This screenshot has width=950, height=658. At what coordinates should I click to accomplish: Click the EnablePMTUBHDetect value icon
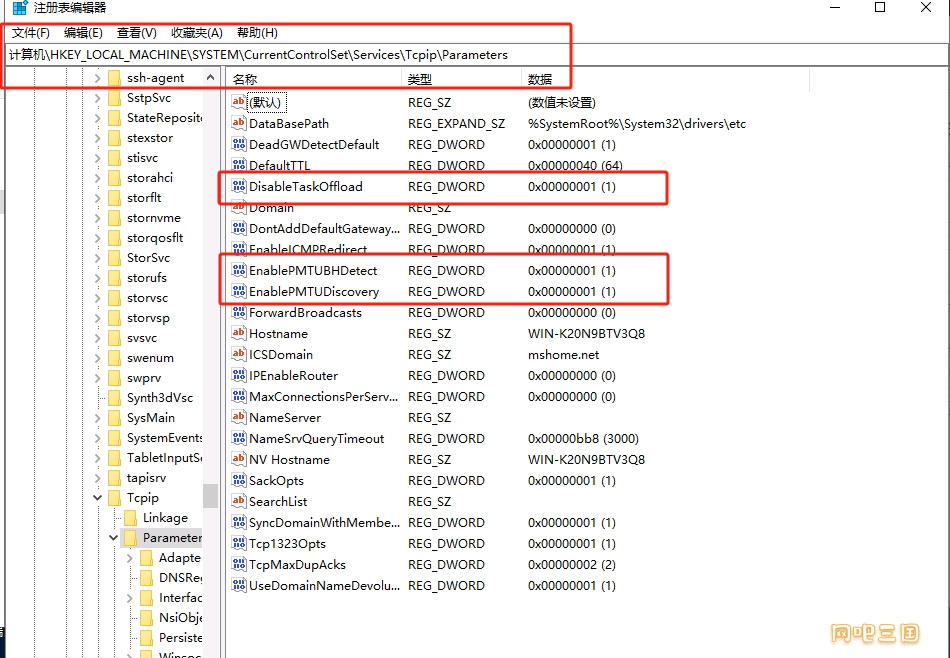tap(239, 270)
